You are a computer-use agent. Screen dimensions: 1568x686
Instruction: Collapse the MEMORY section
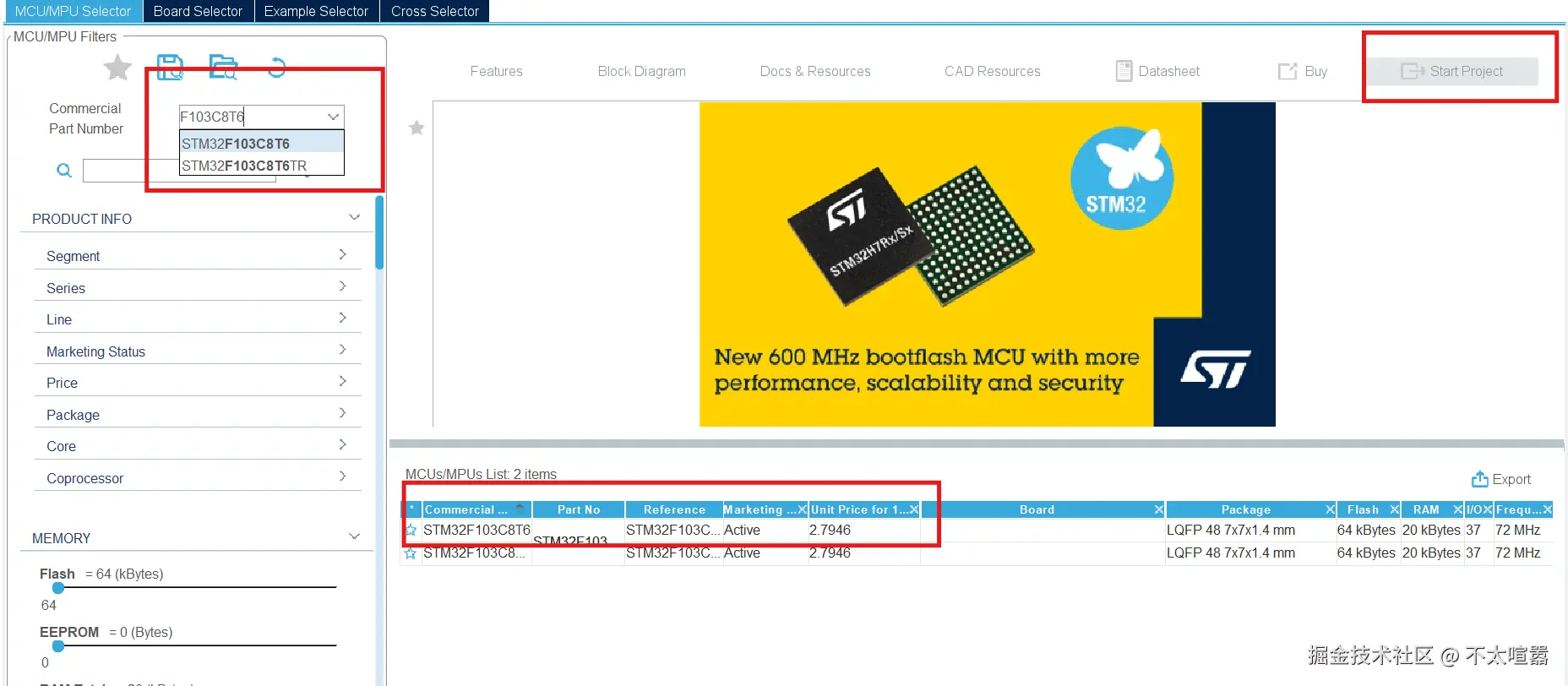coord(355,537)
